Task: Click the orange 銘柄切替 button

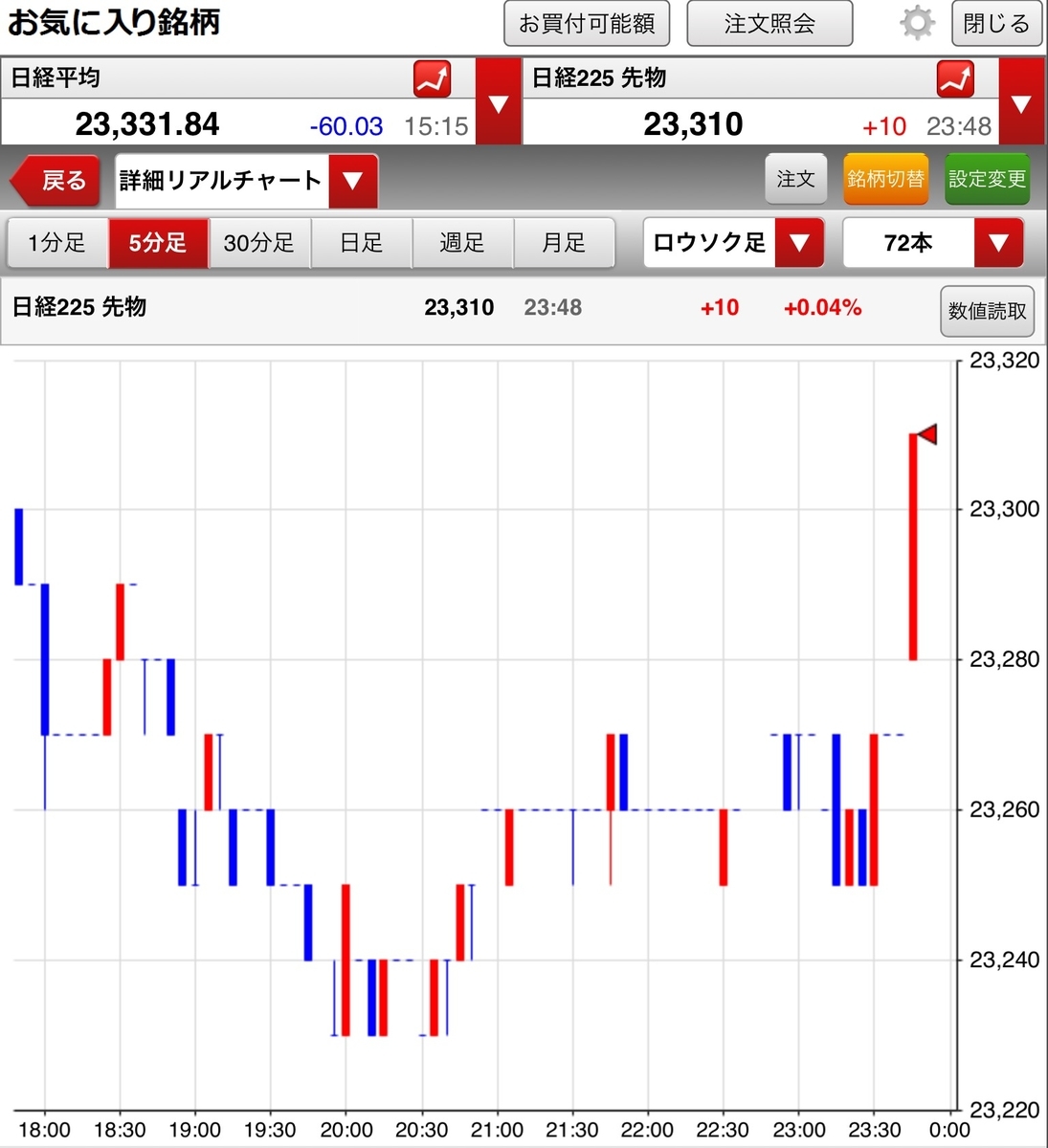Action: pos(885,179)
